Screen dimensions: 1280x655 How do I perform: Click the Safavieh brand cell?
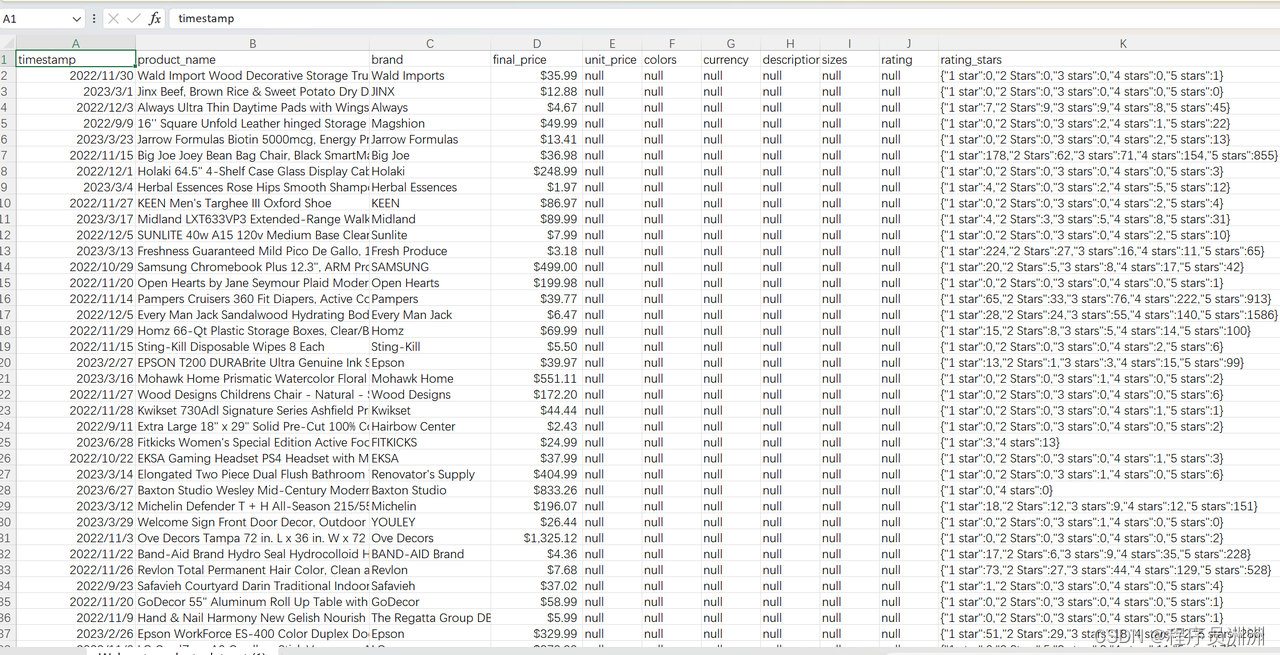pyautogui.click(x=430, y=586)
